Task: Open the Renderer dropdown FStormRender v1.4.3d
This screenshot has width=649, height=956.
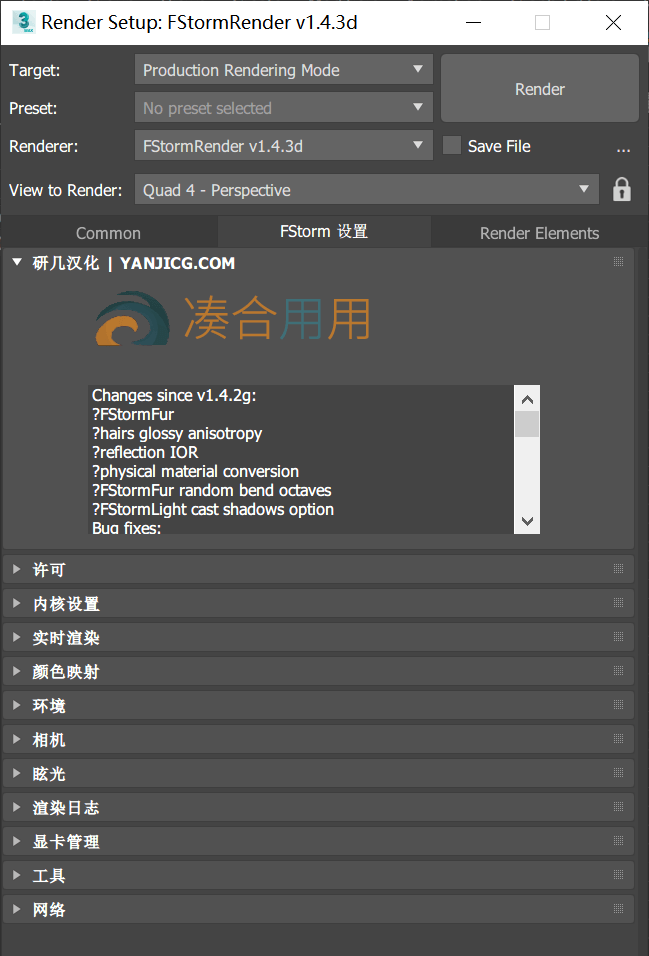Action: coord(284,146)
